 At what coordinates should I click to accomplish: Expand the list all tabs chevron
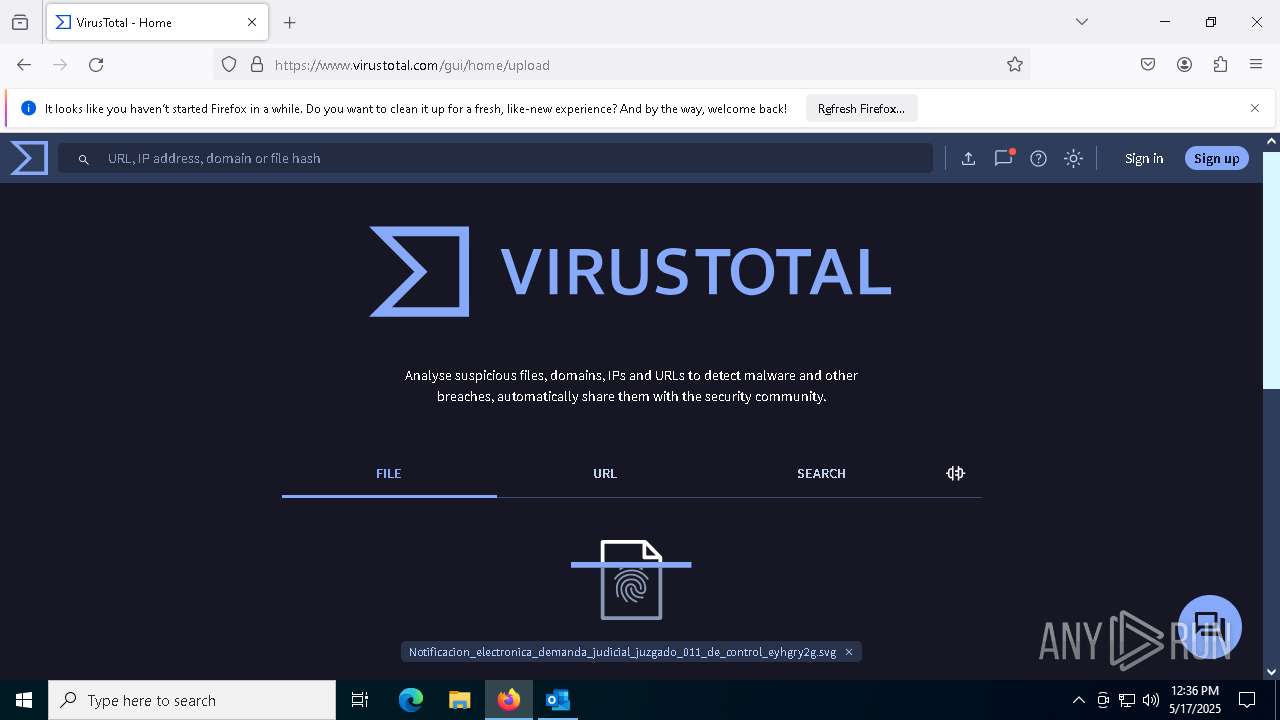(x=1082, y=22)
